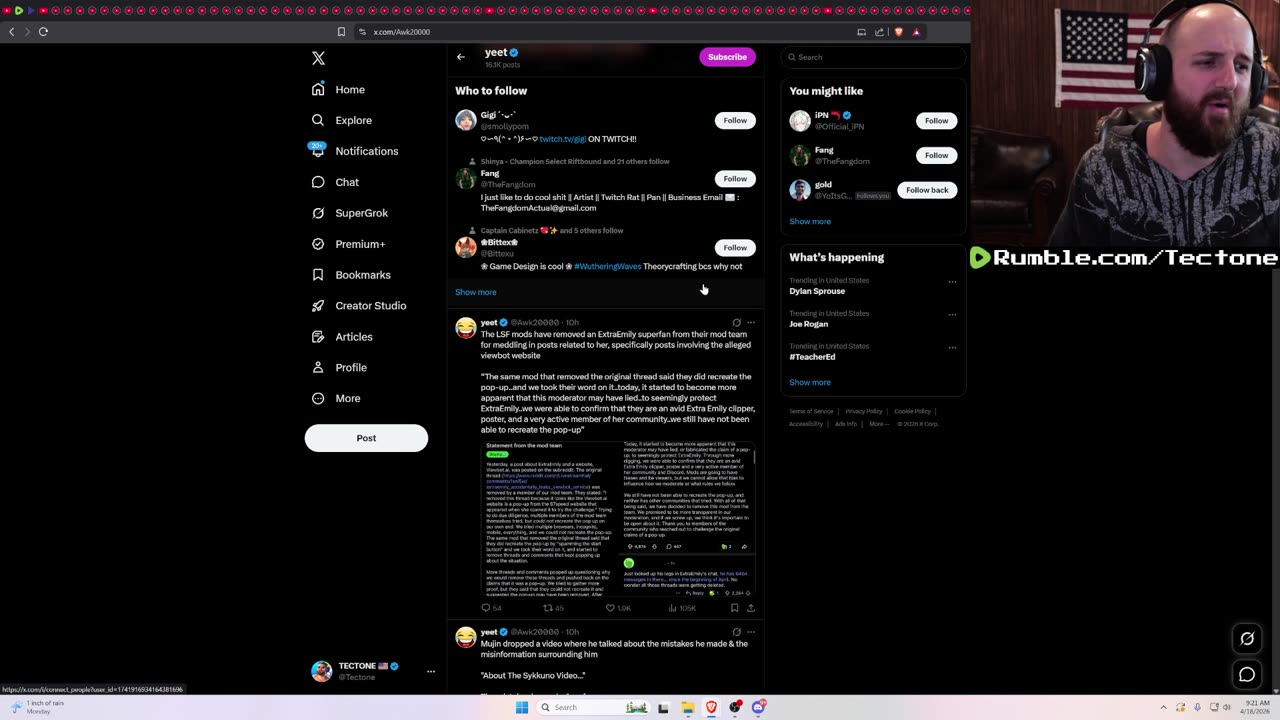
Task: Follow iPN in You might like
Action: (936, 121)
